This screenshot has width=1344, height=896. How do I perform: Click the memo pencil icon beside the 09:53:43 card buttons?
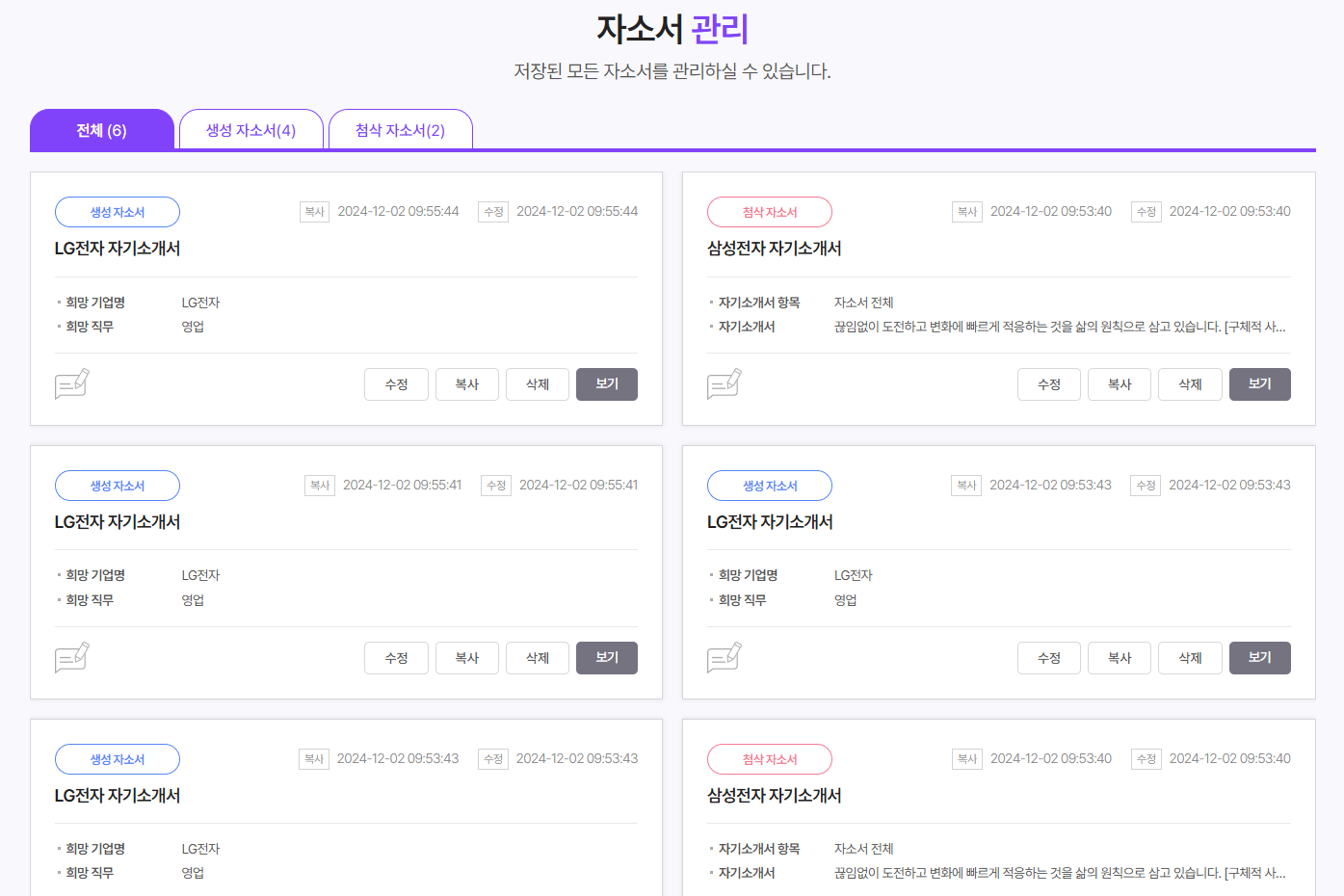[725, 657]
